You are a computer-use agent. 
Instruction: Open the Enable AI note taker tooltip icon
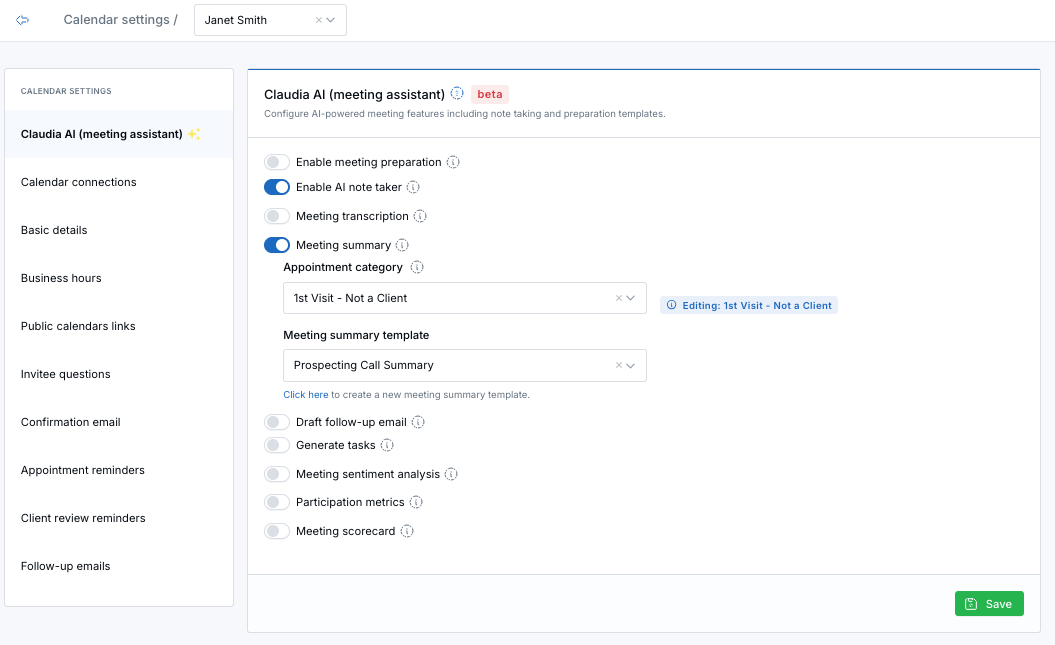414,187
